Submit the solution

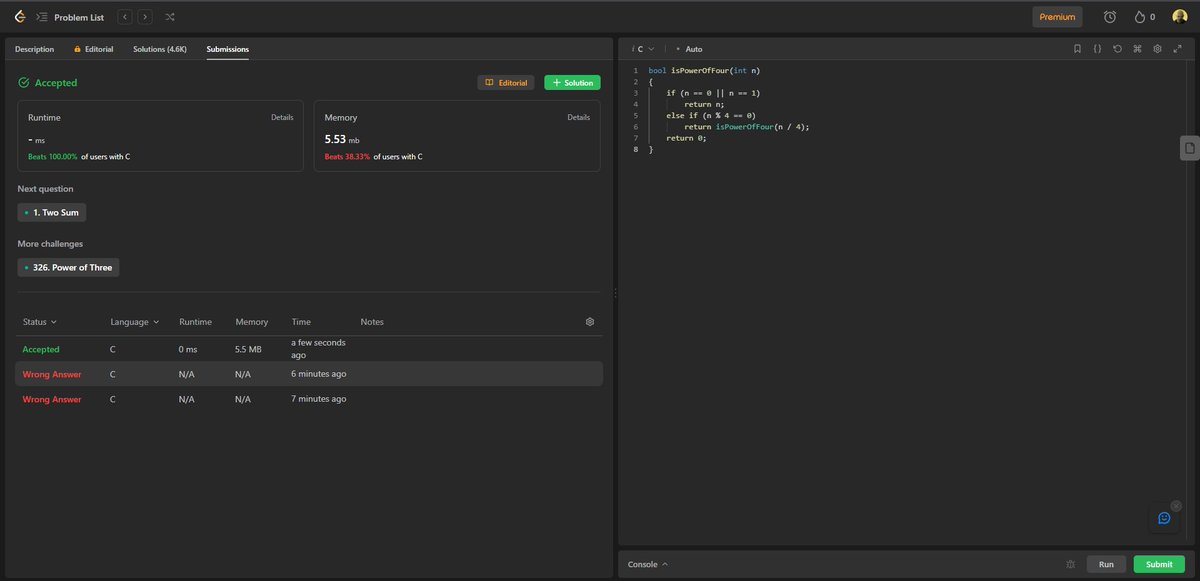1158,564
